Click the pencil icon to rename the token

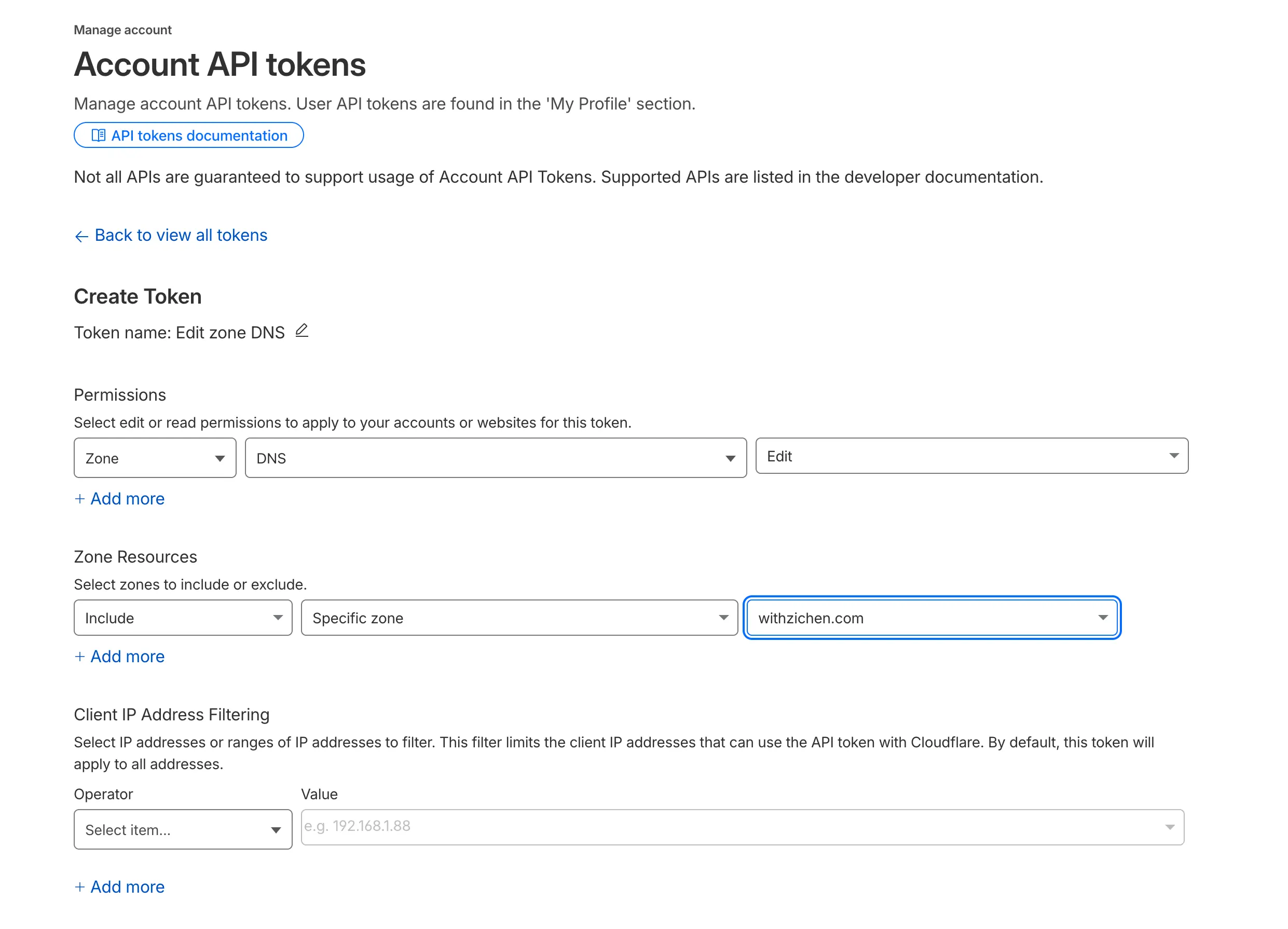point(303,331)
